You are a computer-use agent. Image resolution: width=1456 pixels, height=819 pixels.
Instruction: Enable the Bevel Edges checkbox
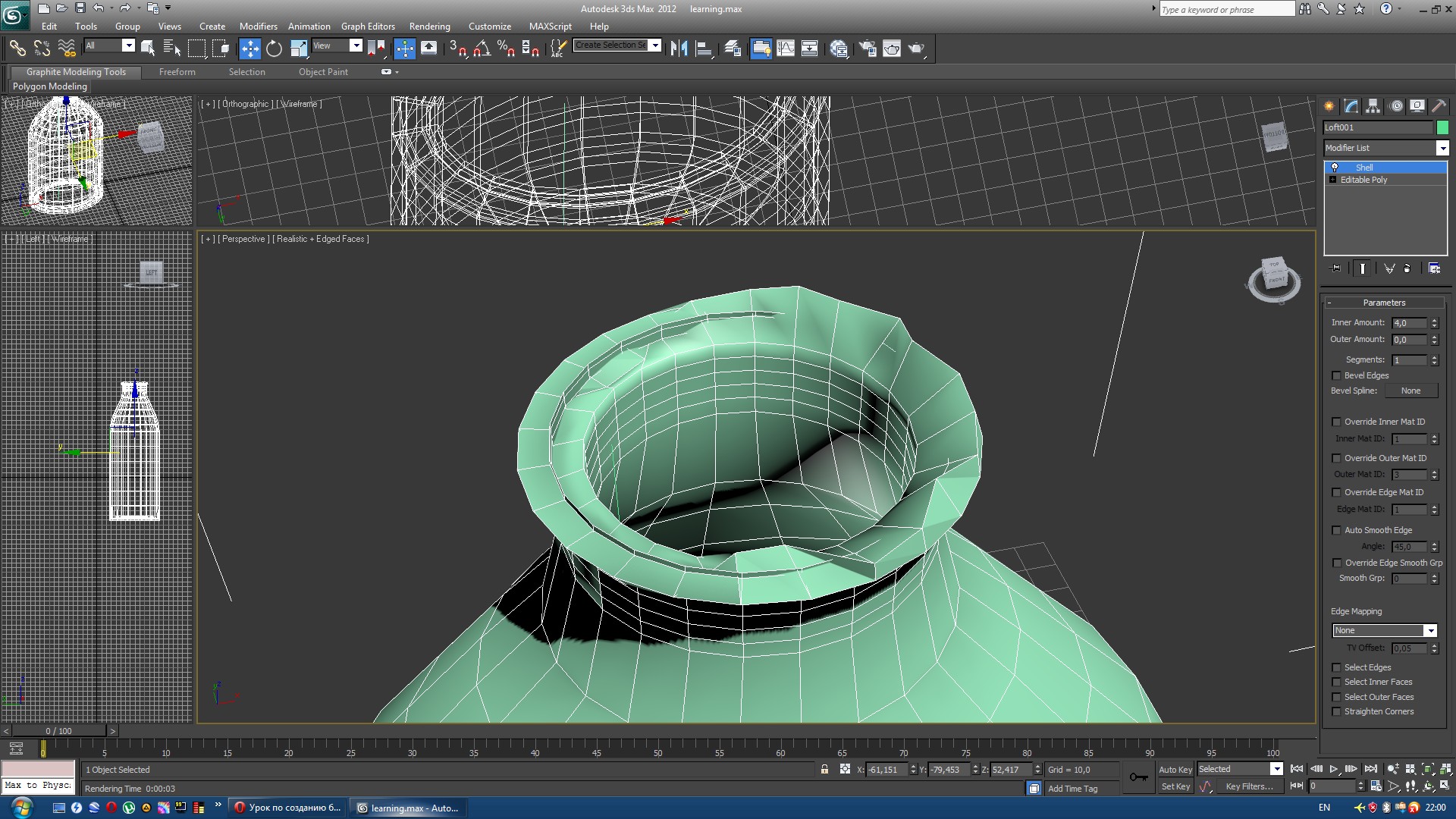point(1336,375)
